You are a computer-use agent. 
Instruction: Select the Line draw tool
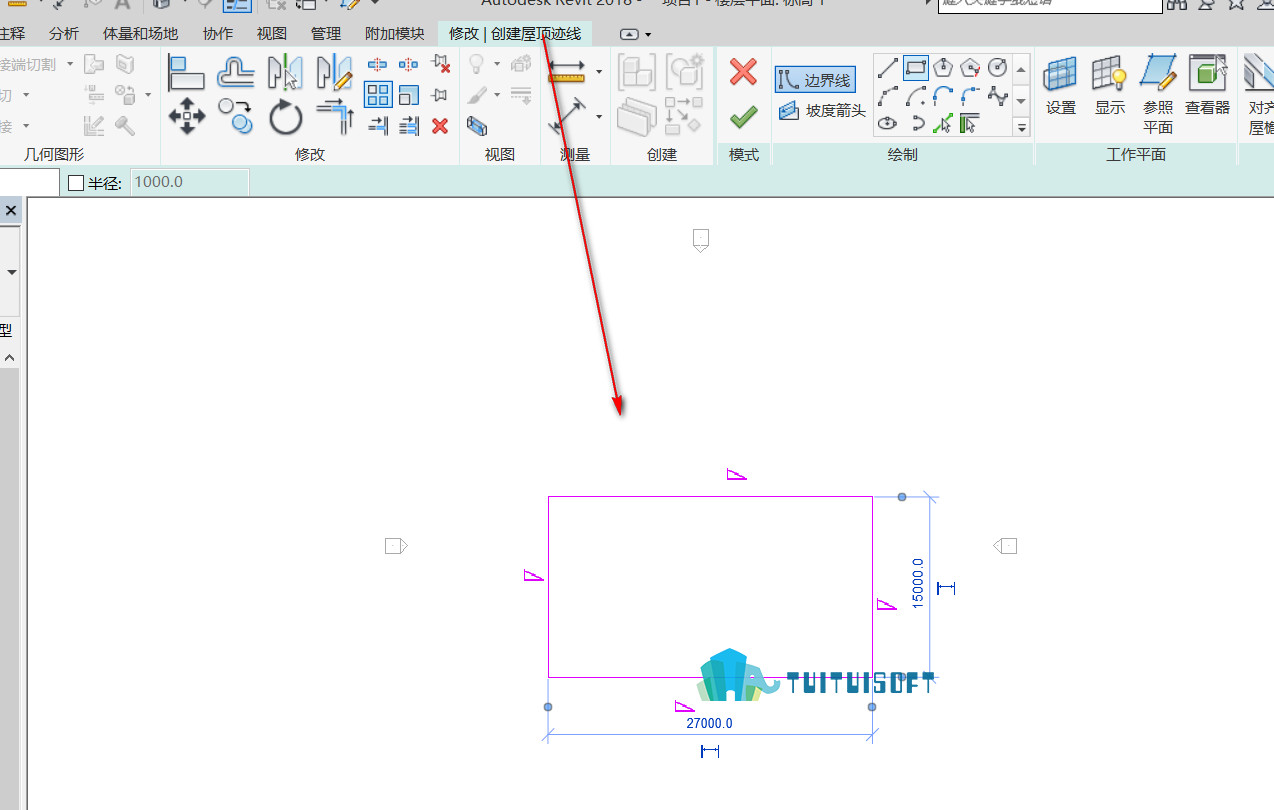point(888,68)
